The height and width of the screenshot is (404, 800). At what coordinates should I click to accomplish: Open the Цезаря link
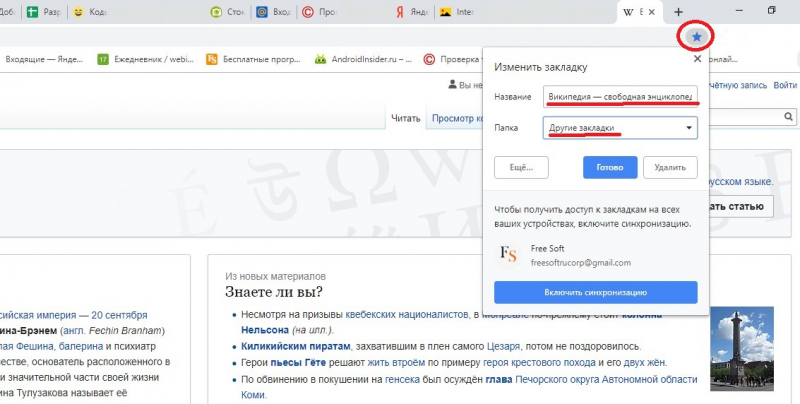tap(503, 346)
